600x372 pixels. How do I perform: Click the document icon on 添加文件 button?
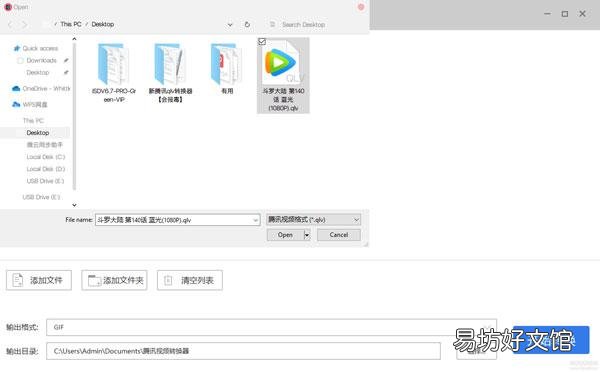(18, 280)
